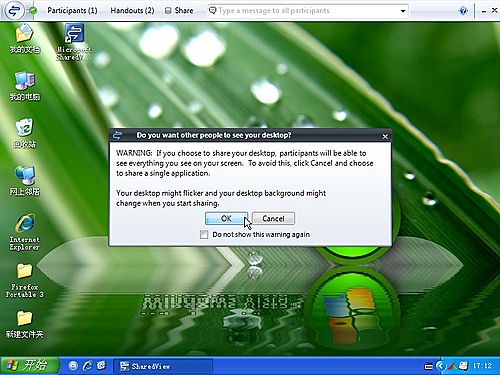Click the SharedView taskbar button
The width and height of the screenshot is (500, 375).
(x=163, y=366)
